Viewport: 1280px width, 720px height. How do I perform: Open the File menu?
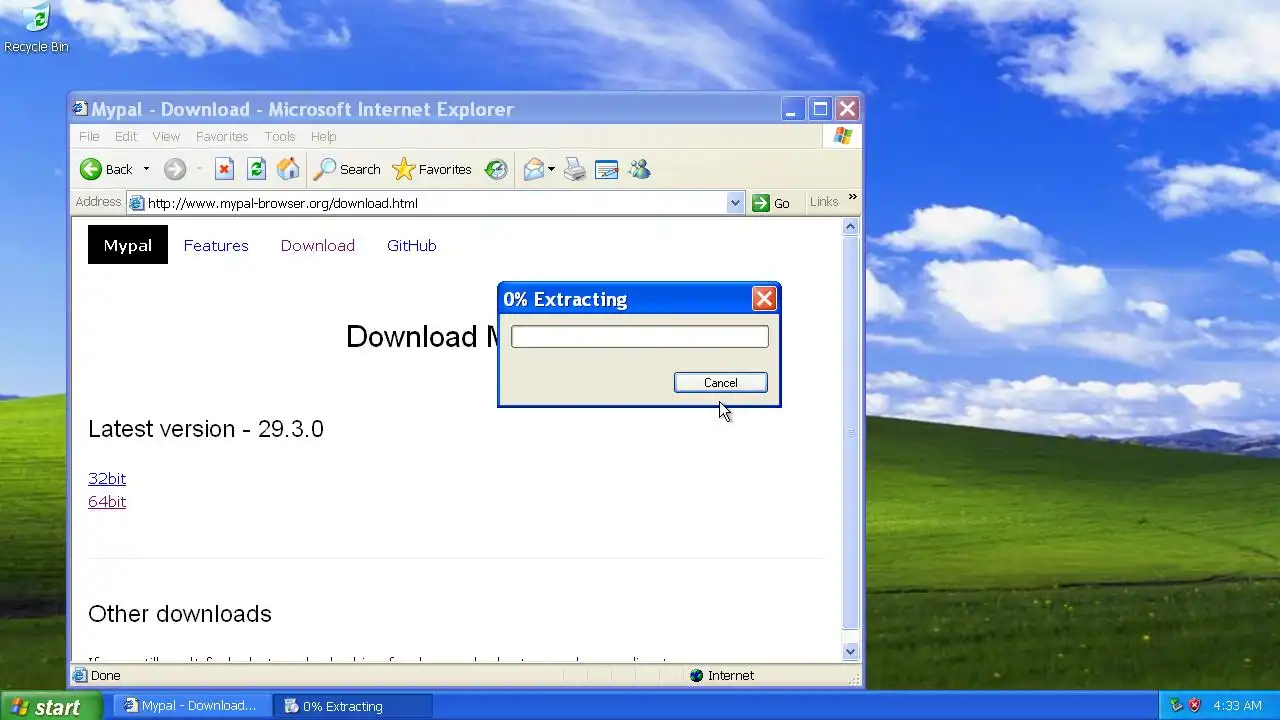pos(89,136)
